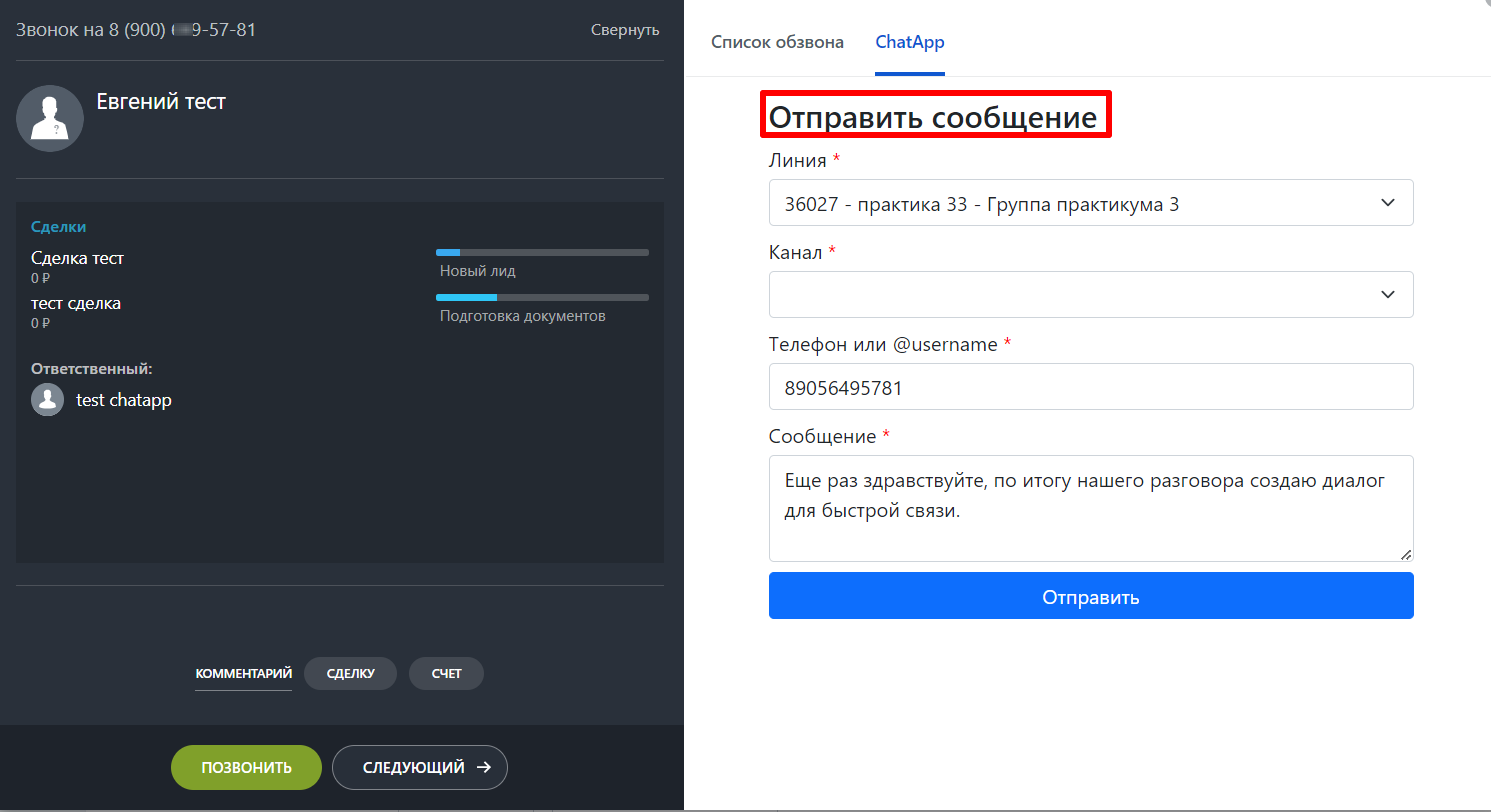The height and width of the screenshot is (812, 1491).
Task: Open the Сделка тест deal
Action: point(78,258)
